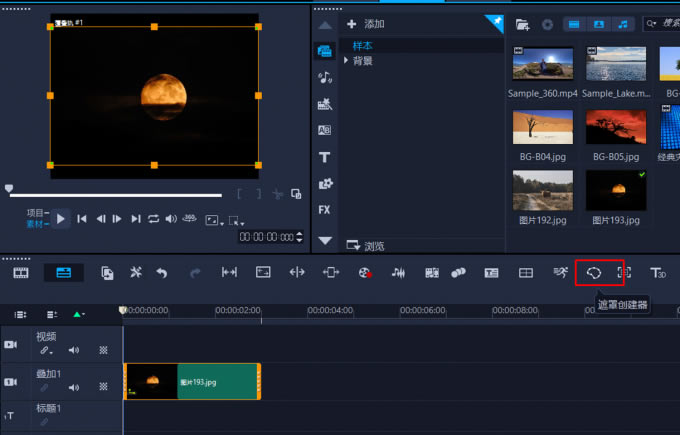
Task: Select the 样本 library folder
Action: coord(362,46)
